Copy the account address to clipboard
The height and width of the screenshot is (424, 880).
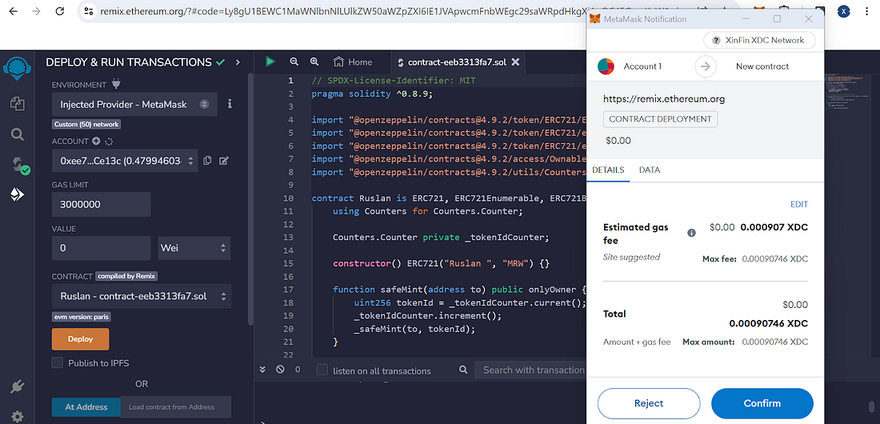(207, 160)
